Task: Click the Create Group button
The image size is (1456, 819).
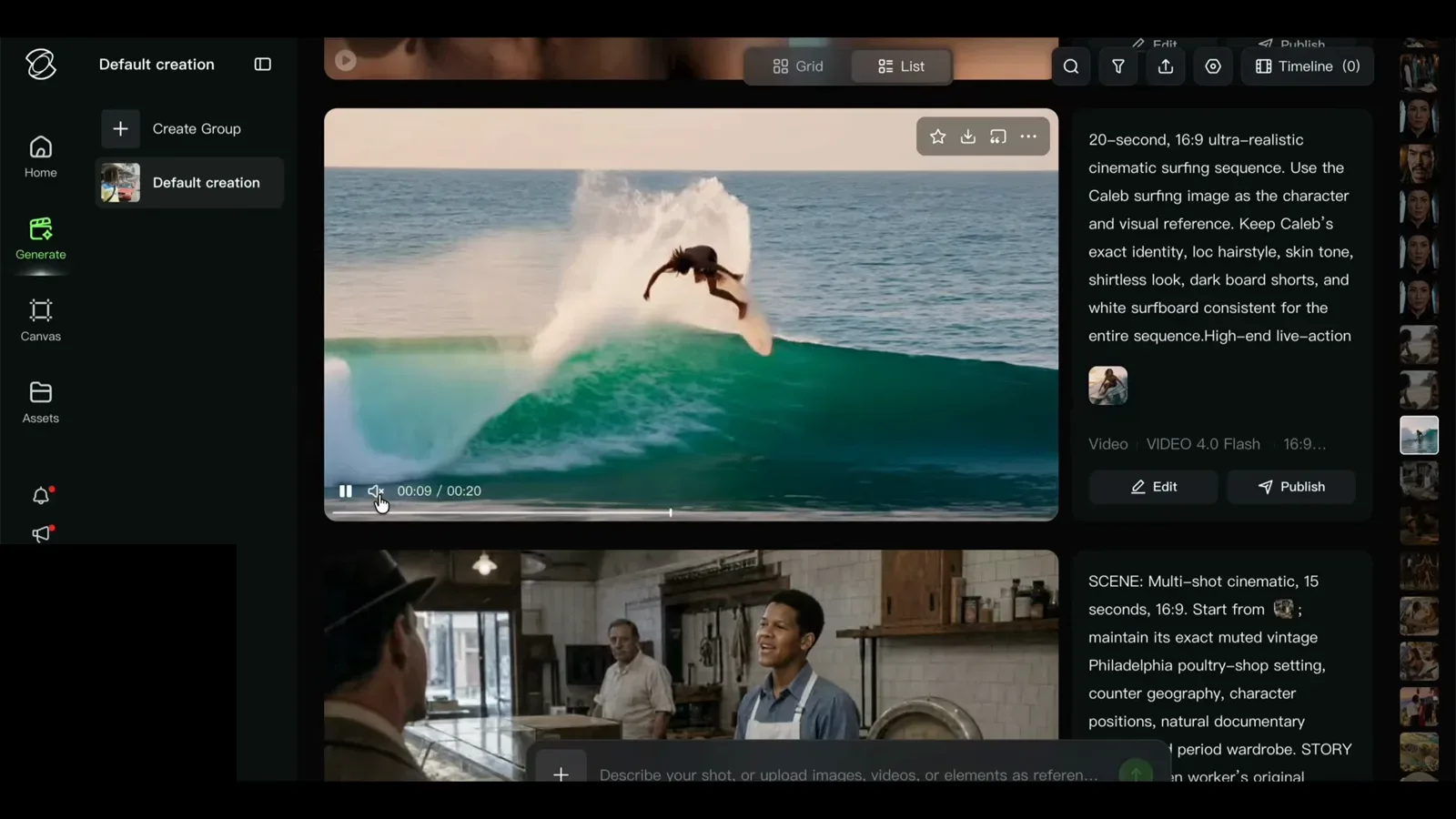Action: click(x=190, y=129)
